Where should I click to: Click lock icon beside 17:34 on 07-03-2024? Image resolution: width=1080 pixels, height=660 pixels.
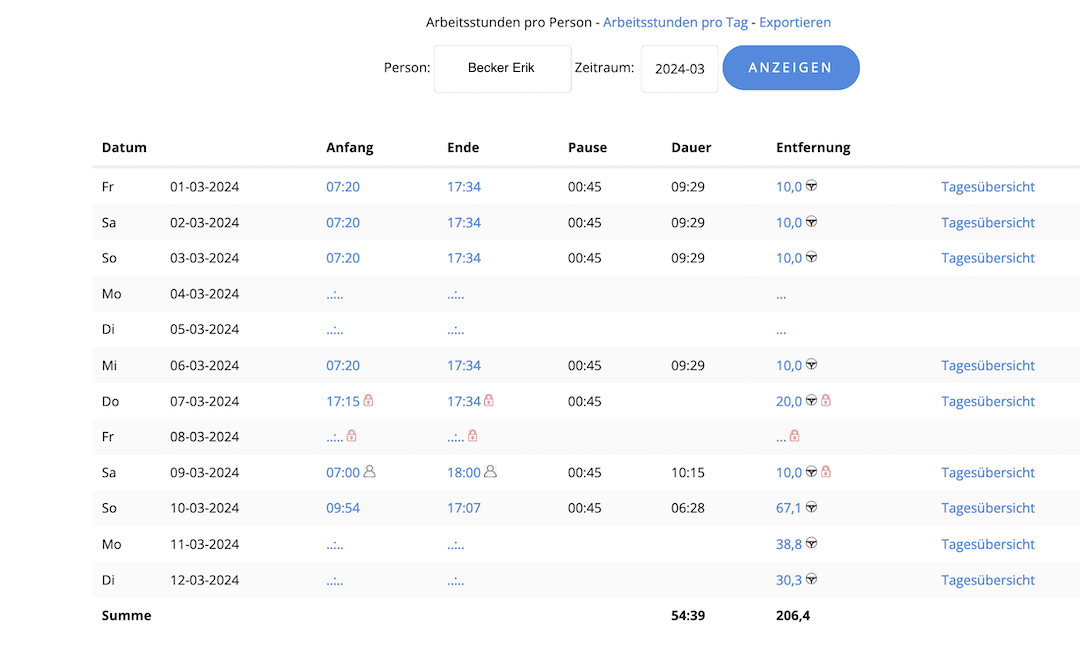tap(489, 401)
